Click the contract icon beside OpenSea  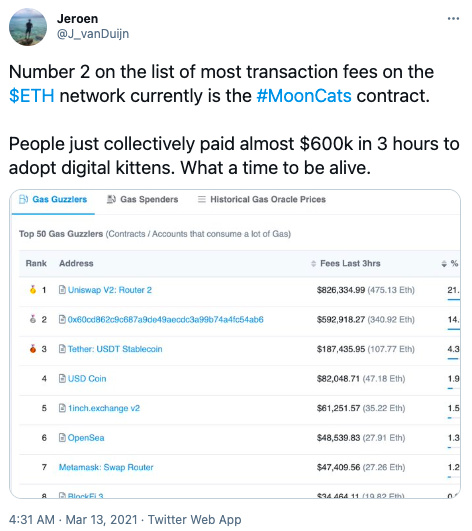(x=62, y=438)
